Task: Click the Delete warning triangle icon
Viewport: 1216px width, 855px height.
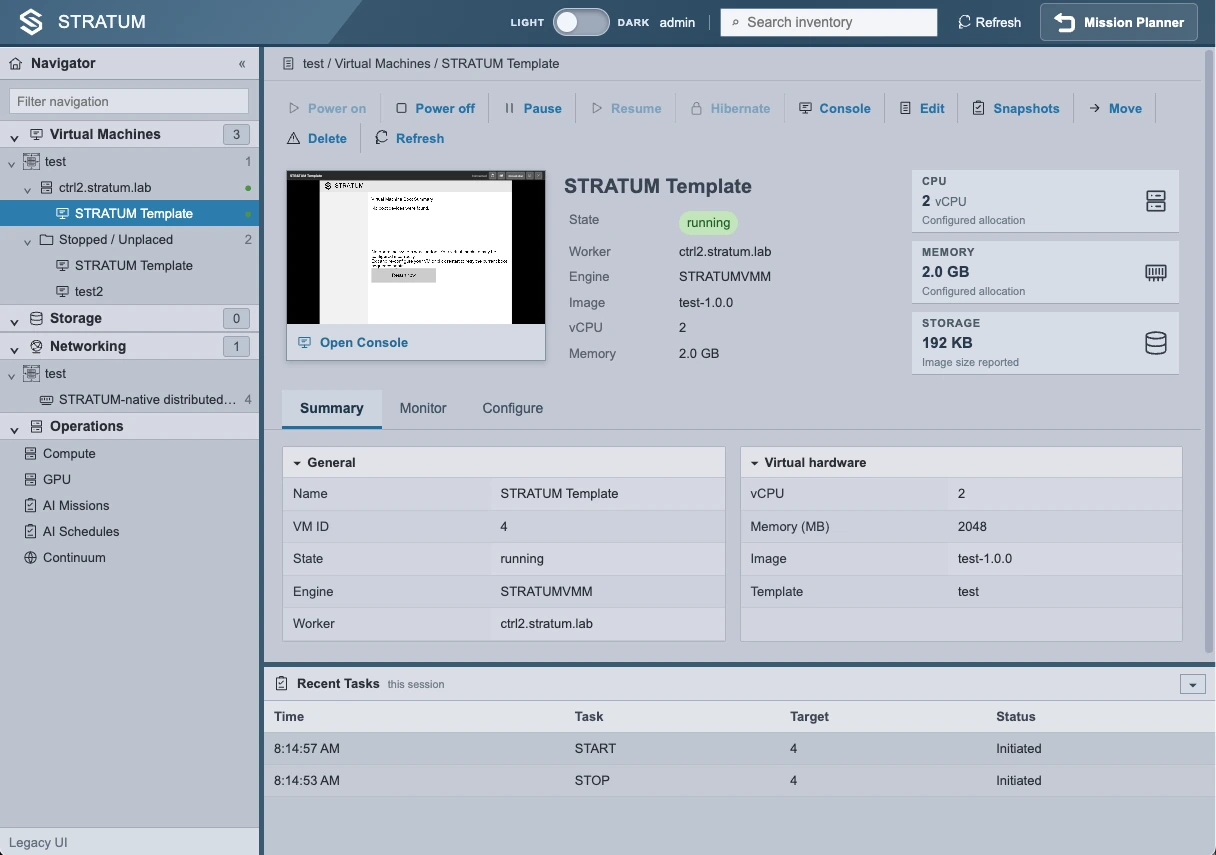Action: coord(294,138)
